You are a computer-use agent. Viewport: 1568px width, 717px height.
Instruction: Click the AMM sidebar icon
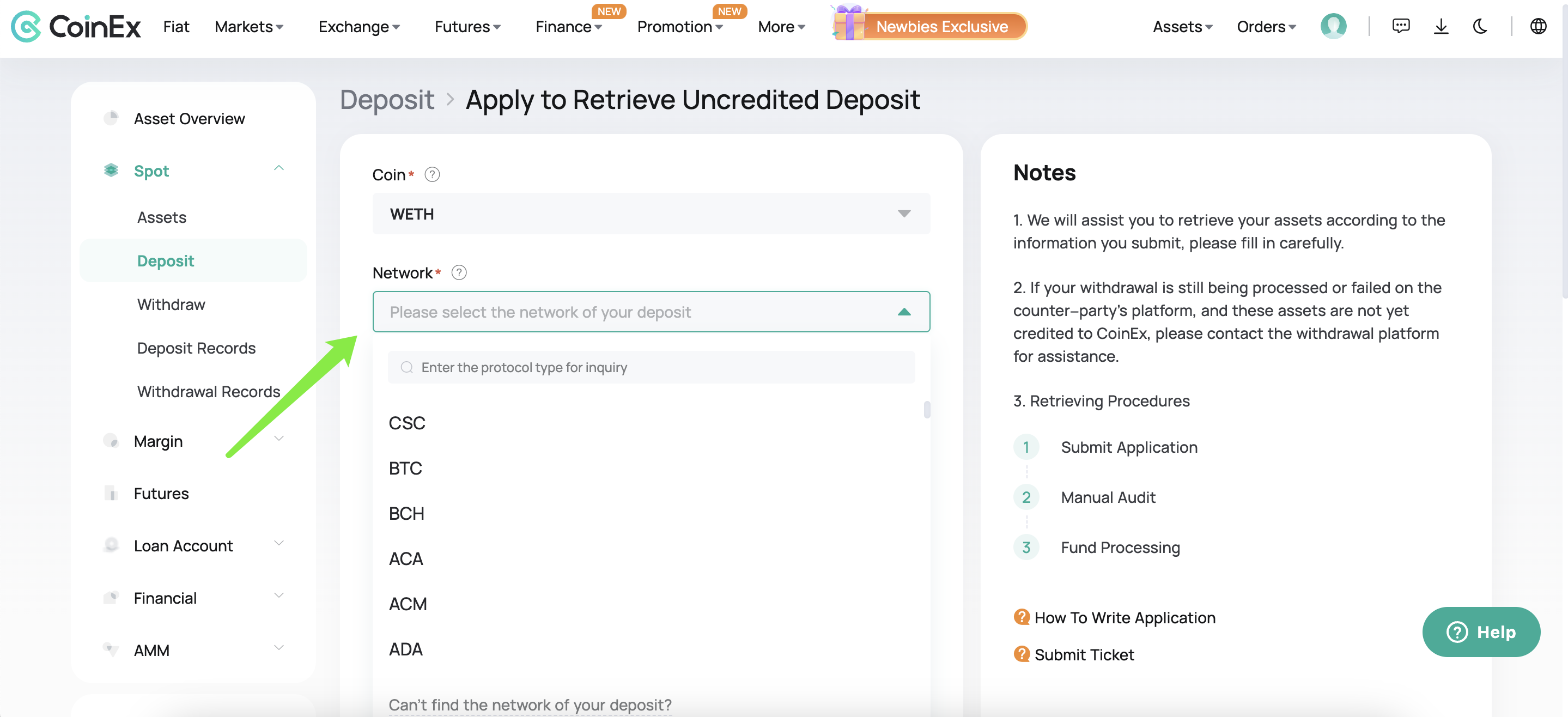[111, 650]
